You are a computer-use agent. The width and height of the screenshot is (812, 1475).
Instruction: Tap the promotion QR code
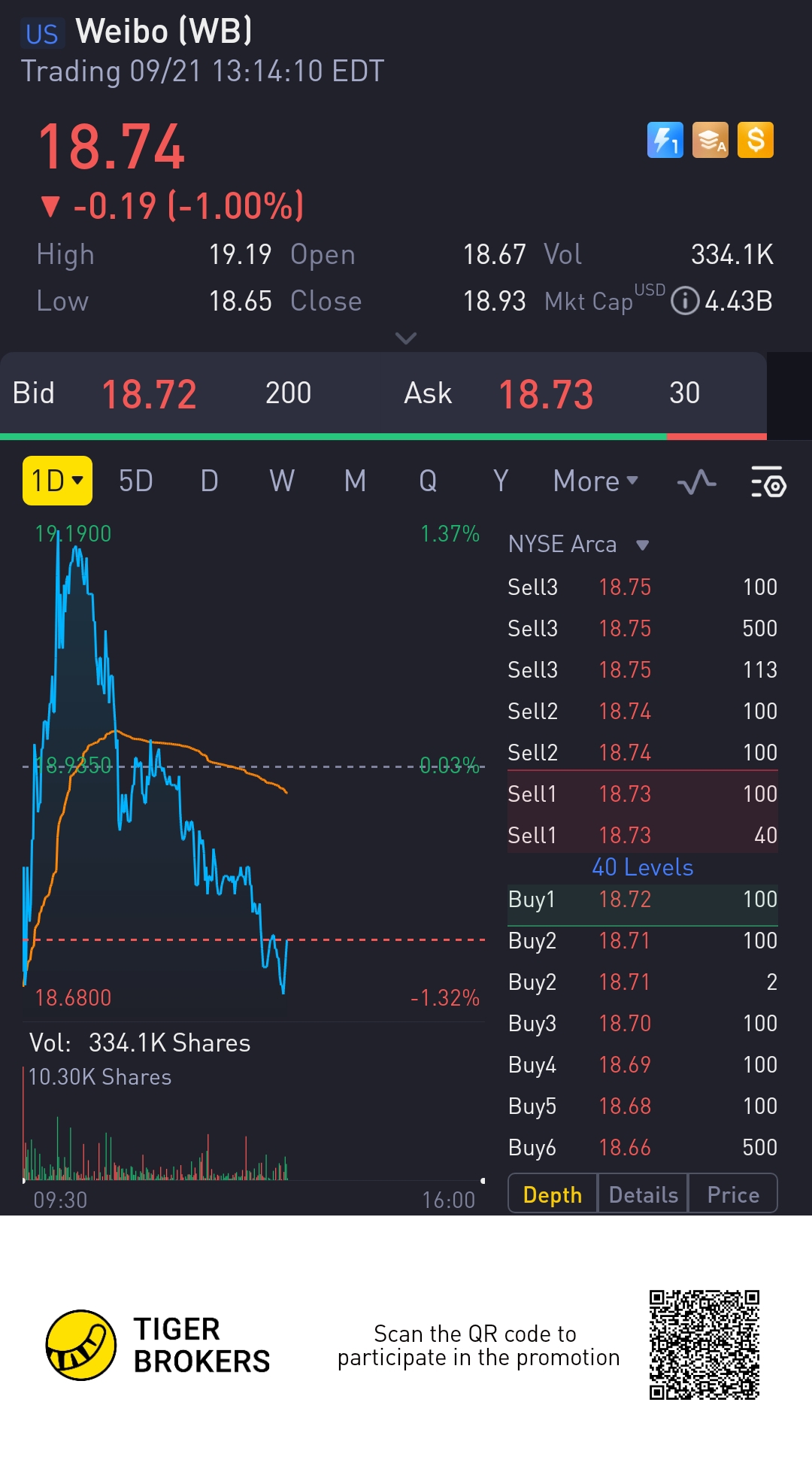[x=704, y=1345]
